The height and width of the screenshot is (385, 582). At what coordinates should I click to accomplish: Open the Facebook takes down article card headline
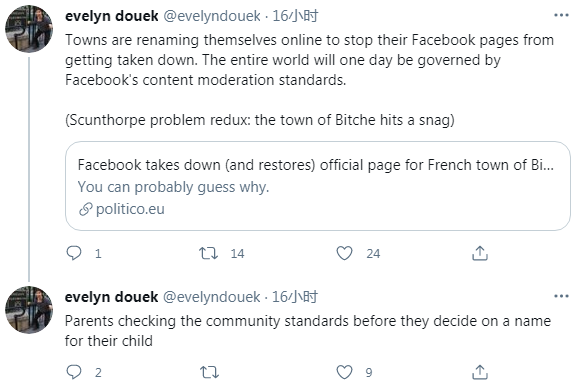(315, 165)
